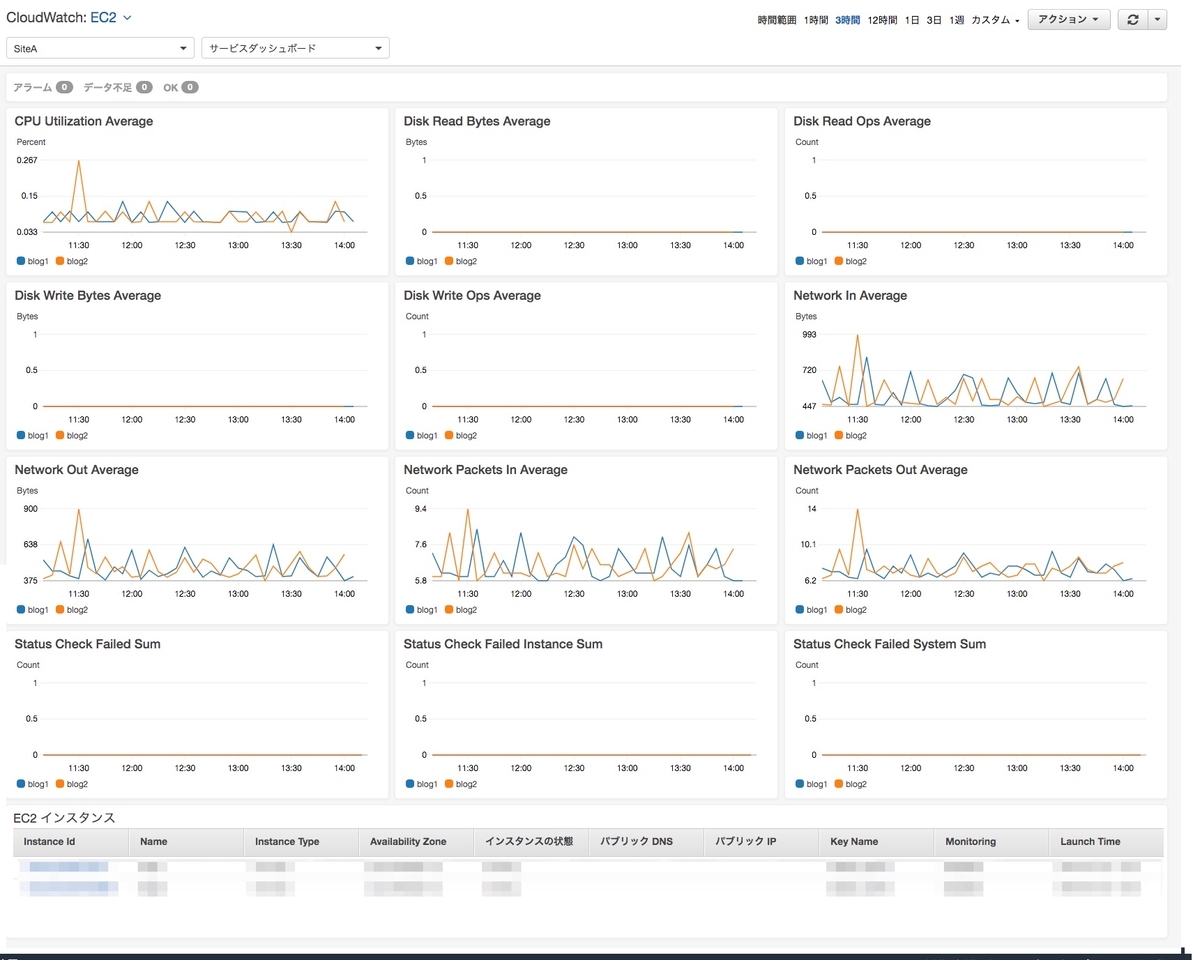
Task: Click the アラーム count badge
Action: click(64, 87)
